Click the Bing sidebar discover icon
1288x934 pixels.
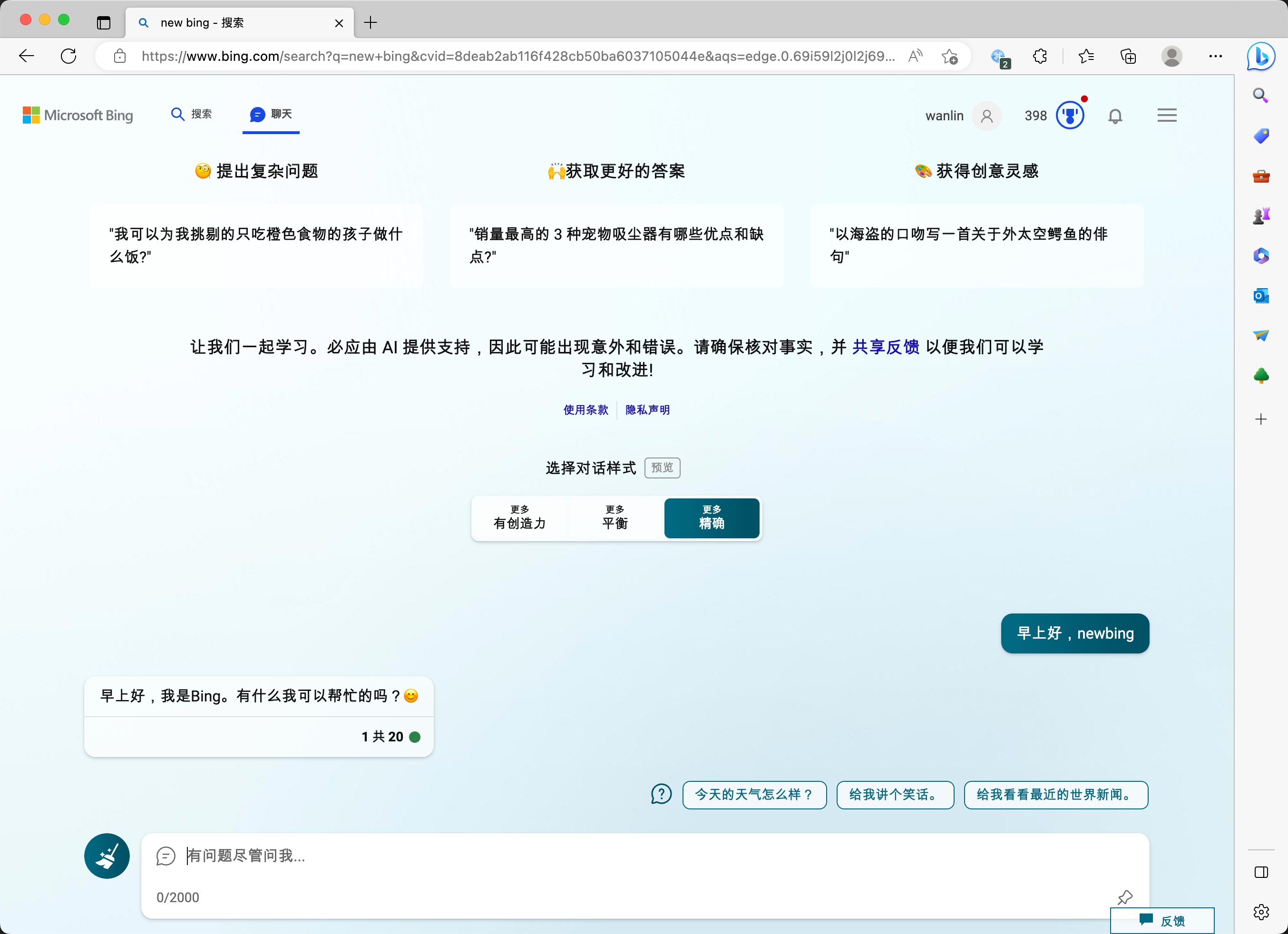[x=1261, y=56]
